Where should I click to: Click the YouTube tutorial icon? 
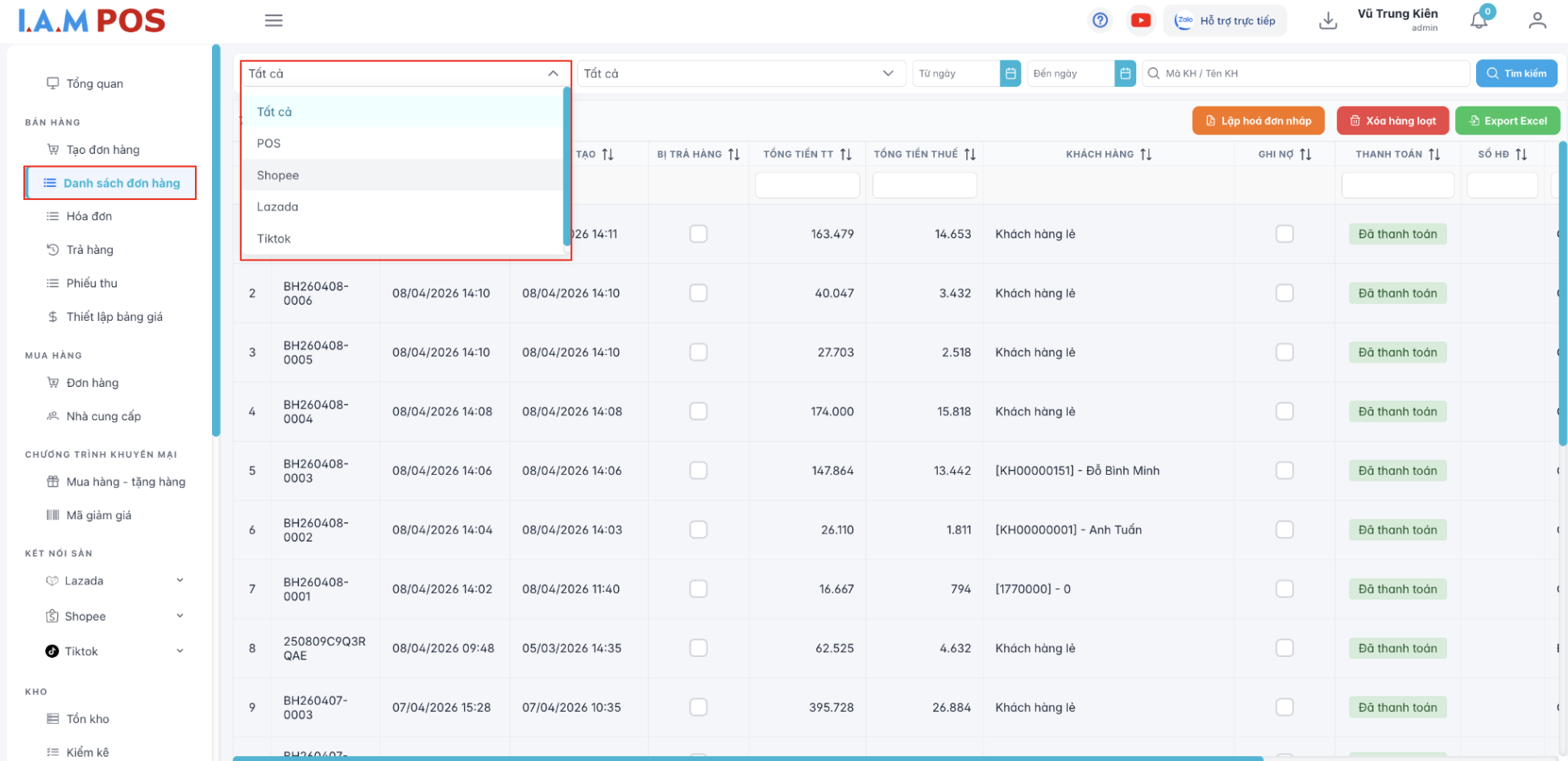pos(1140,21)
